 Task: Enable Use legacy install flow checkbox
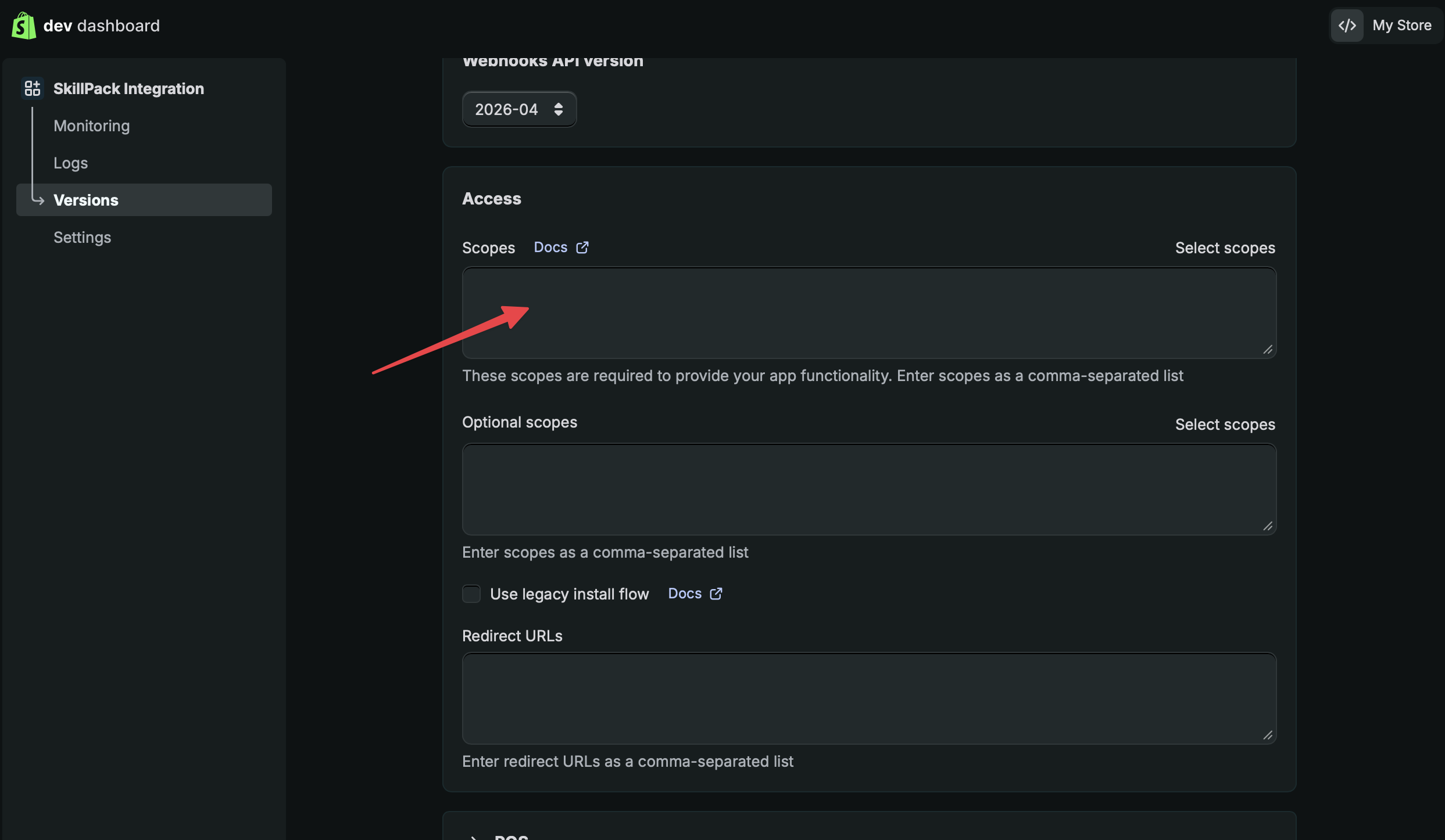[471, 594]
